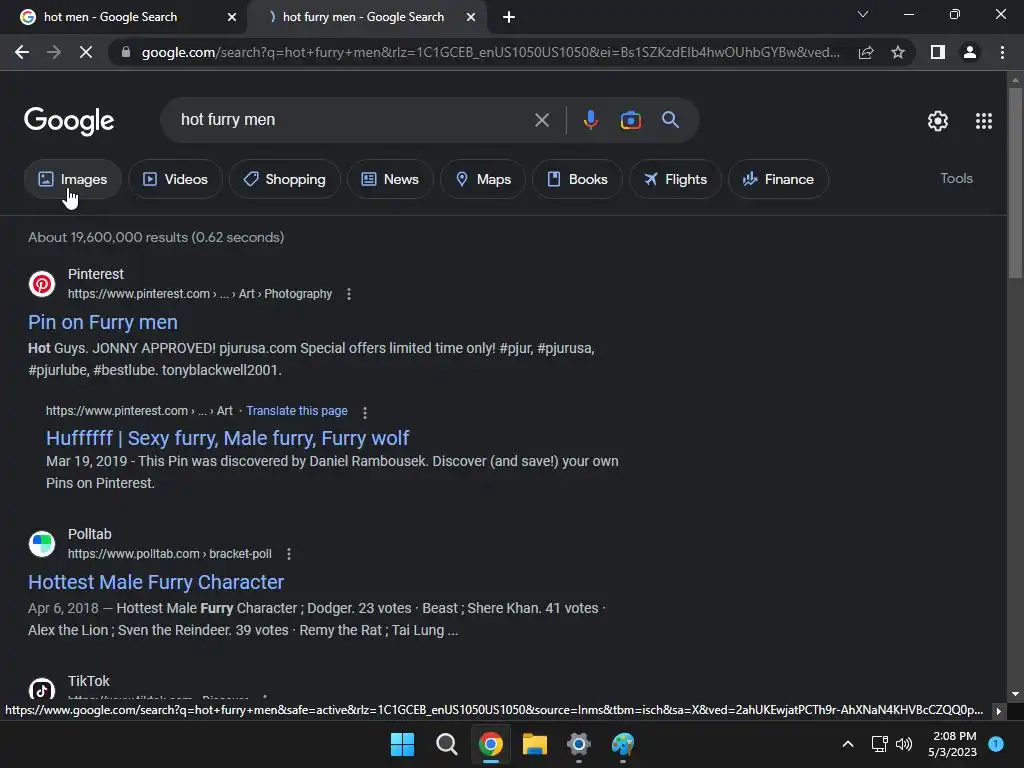1024x768 pixels.
Task: Open Chrome three-dot menu
Action: point(1002,52)
